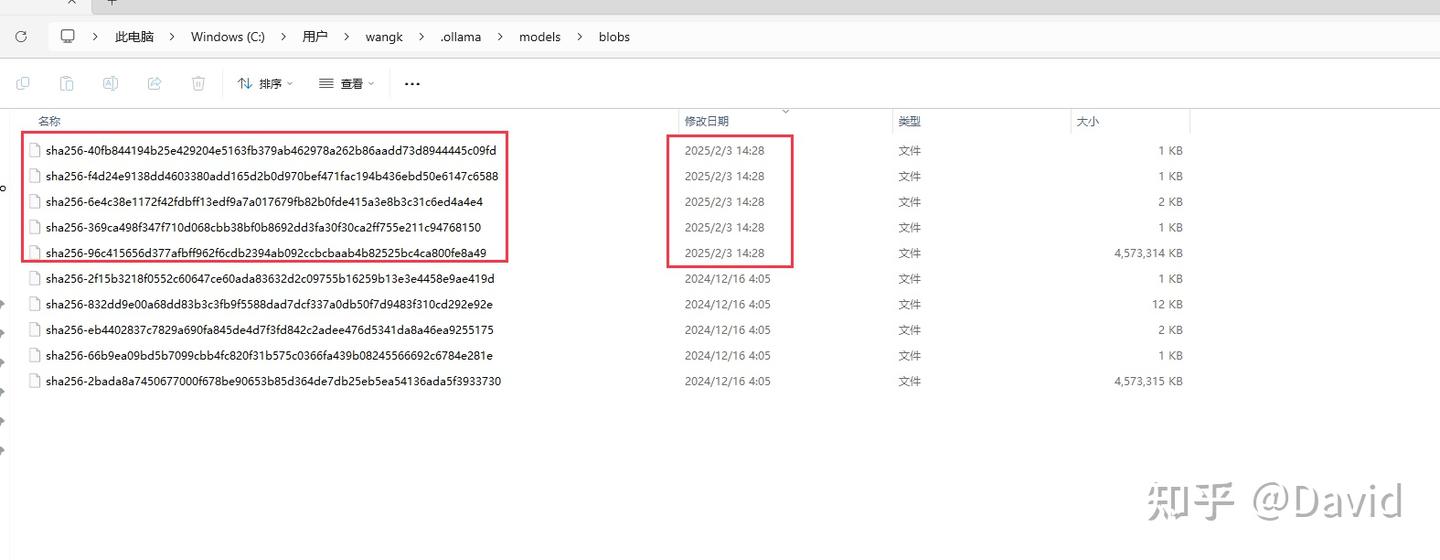Click the Delete trash icon
The width and height of the screenshot is (1440, 560).
[x=198, y=84]
